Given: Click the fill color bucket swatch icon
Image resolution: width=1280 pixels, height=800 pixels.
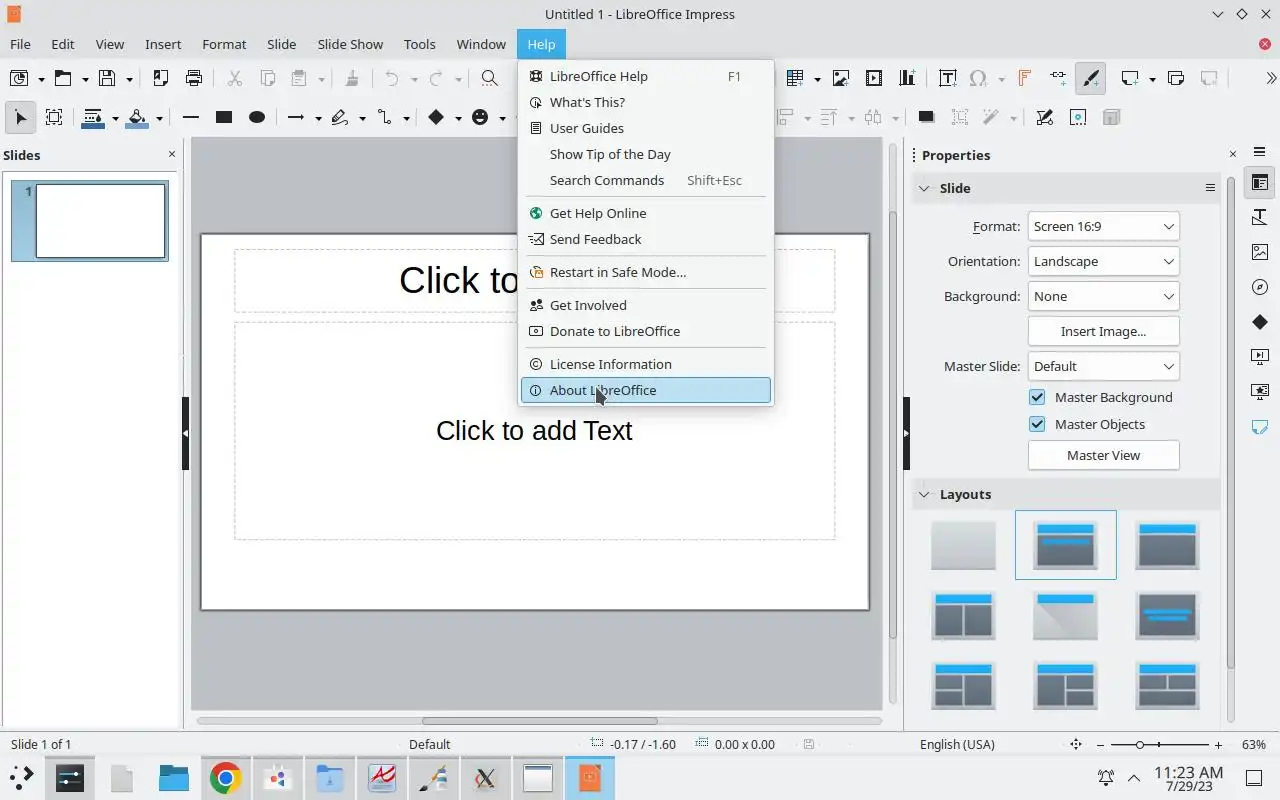Looking at the screenshot, I should [138, 118].
